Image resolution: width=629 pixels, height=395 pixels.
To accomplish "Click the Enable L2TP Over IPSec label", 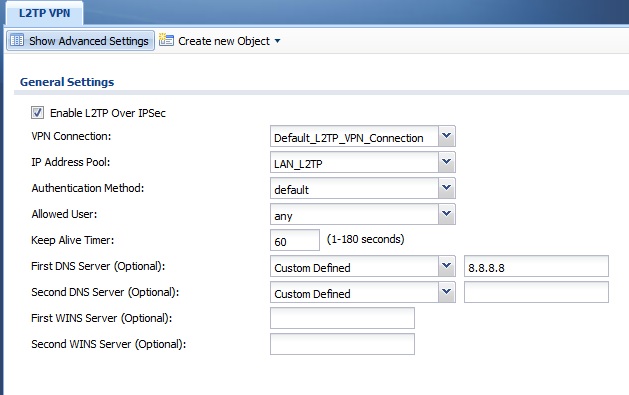I will pyautogui.click(x=108, y=113).
